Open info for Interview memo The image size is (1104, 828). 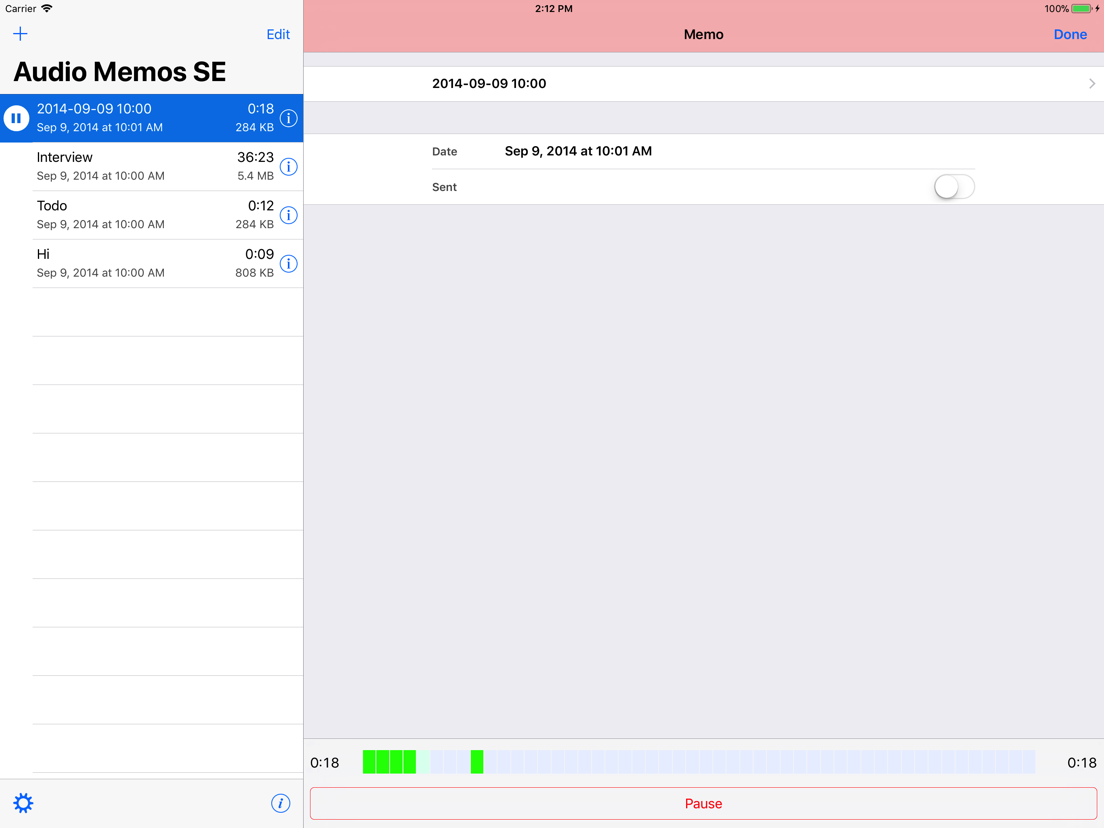[289, 167]
